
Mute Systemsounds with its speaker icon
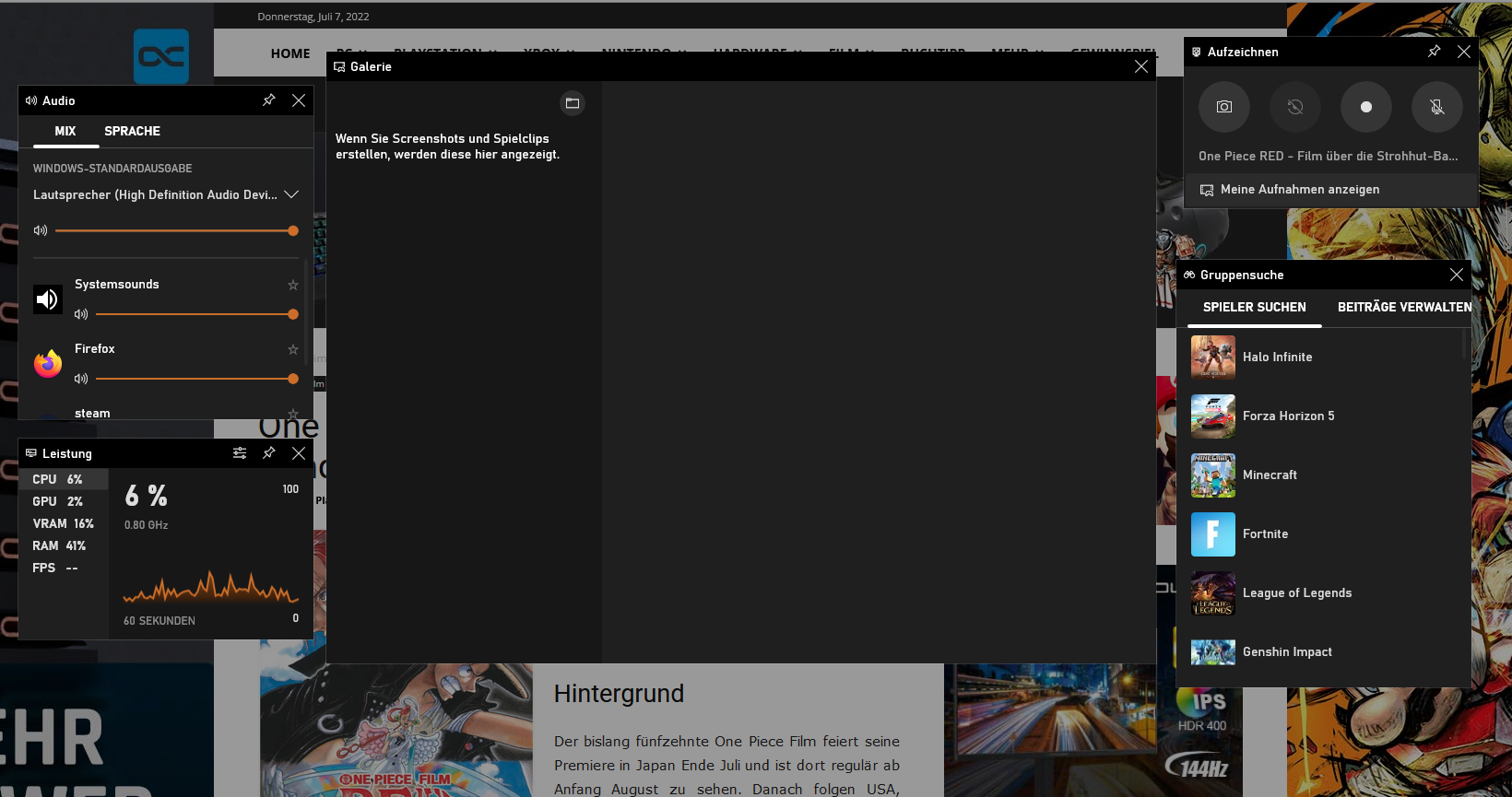81,314
